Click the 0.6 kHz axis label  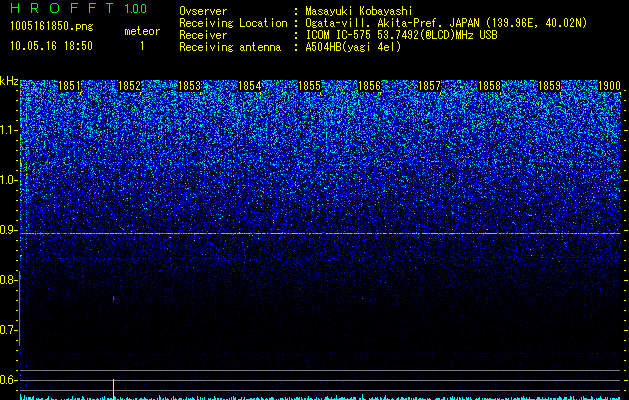pos(7,380)
